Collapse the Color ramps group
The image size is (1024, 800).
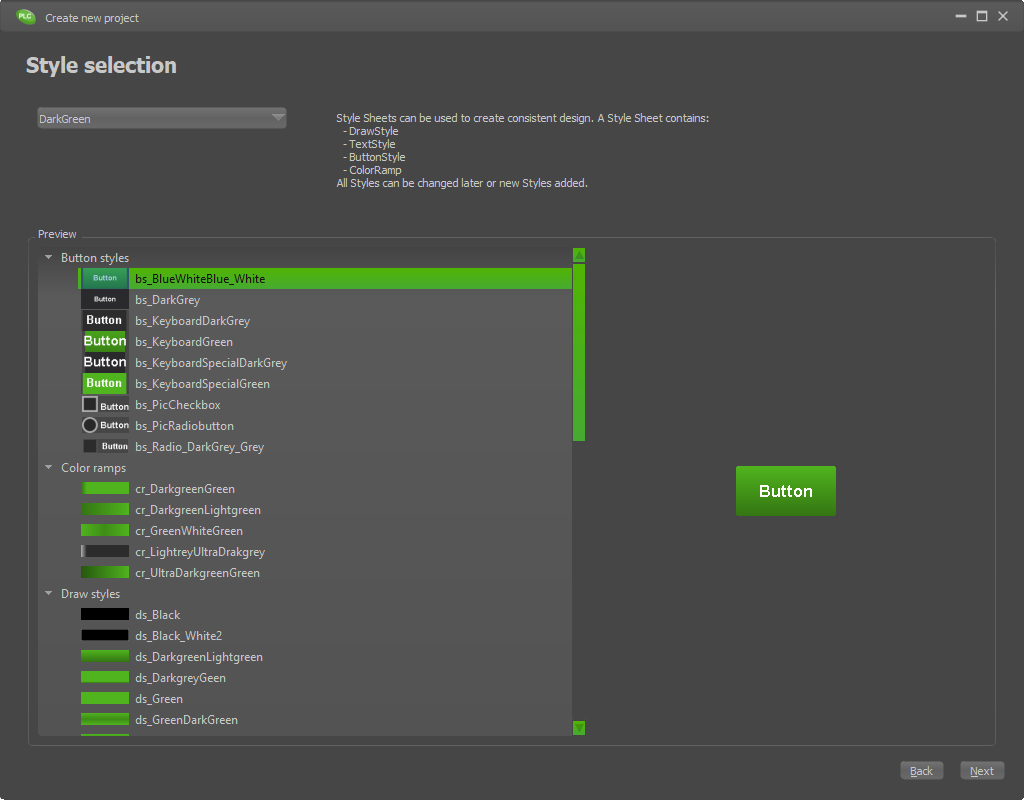[x=49, y=467]
